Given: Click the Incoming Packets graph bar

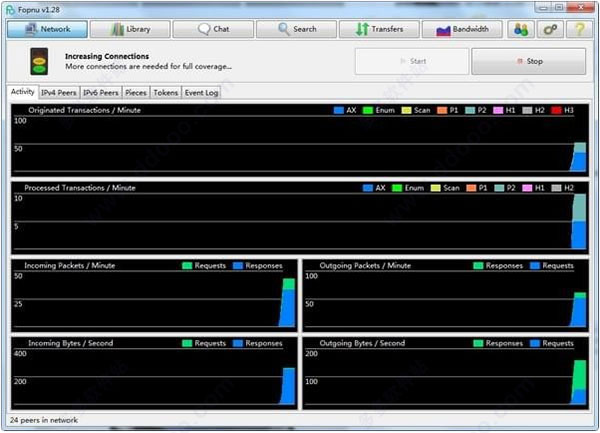Looking at the screenshot, I should [288, 303].
